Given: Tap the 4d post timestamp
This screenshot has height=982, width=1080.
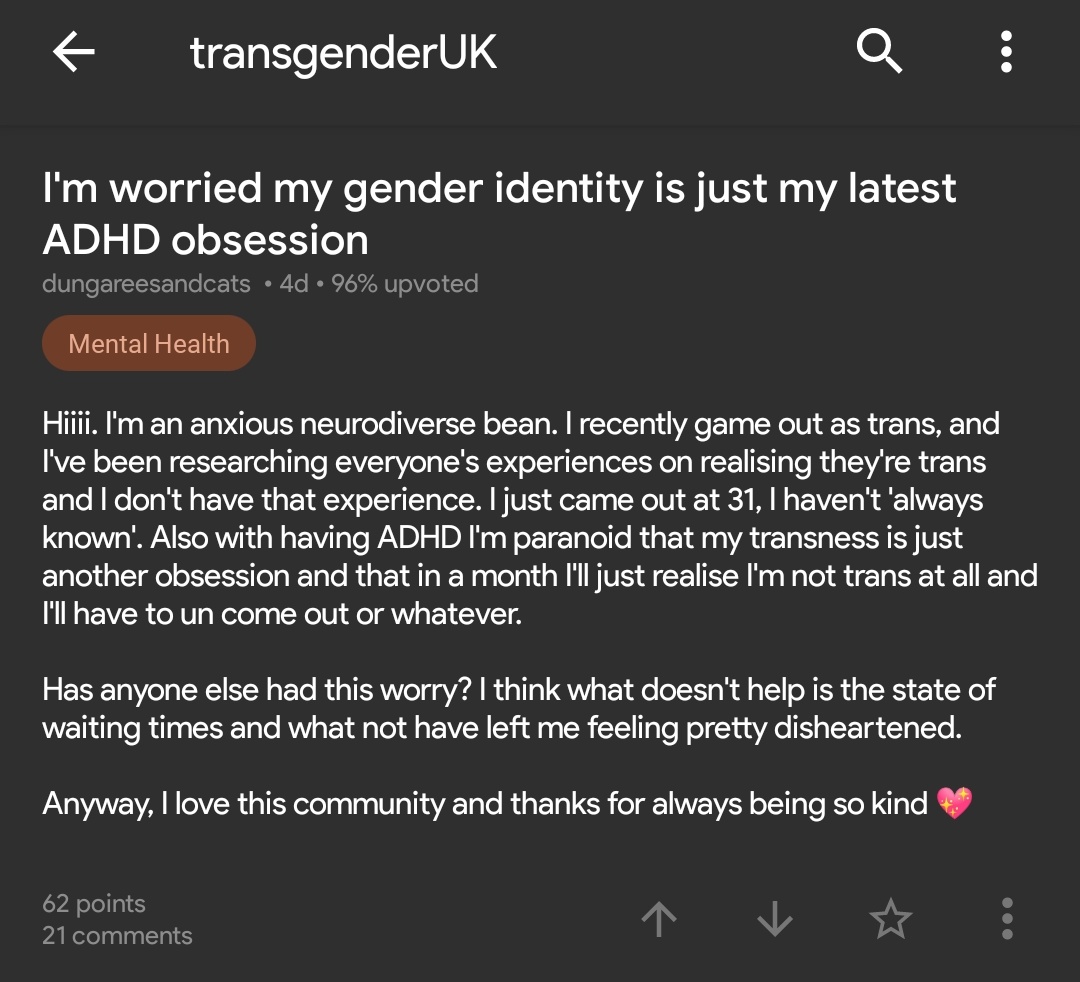Looking at the screenshot, I should pos(293,284).
